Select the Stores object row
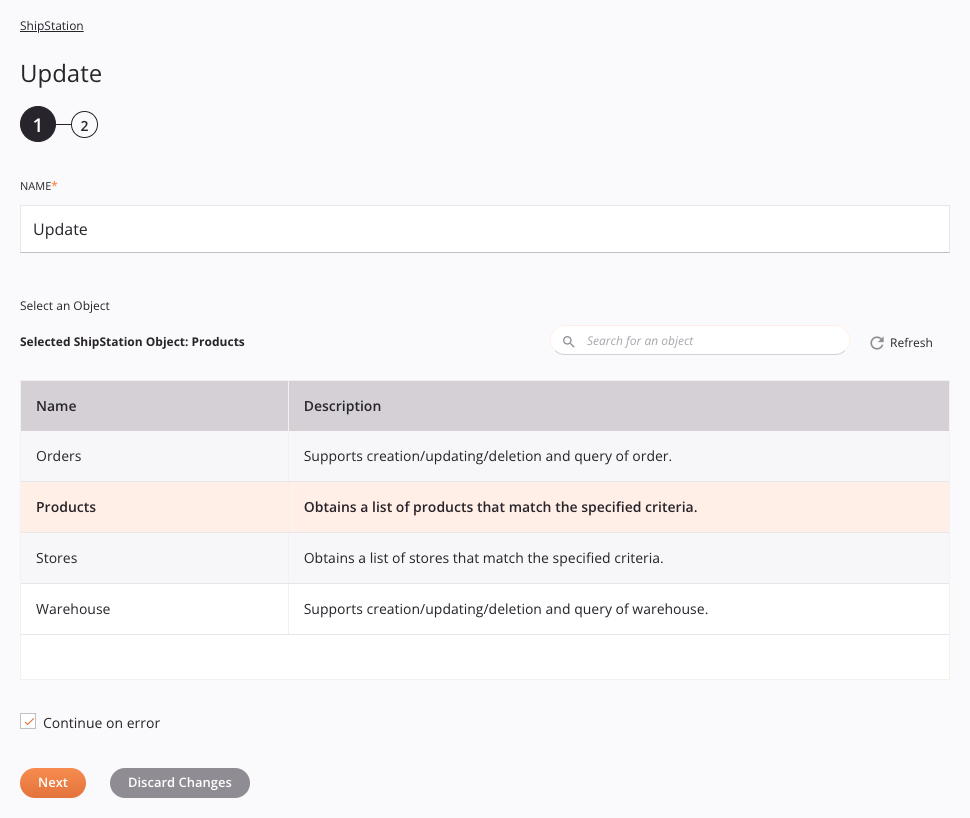This screenshot has height=818, width=970. pos(484,558)
